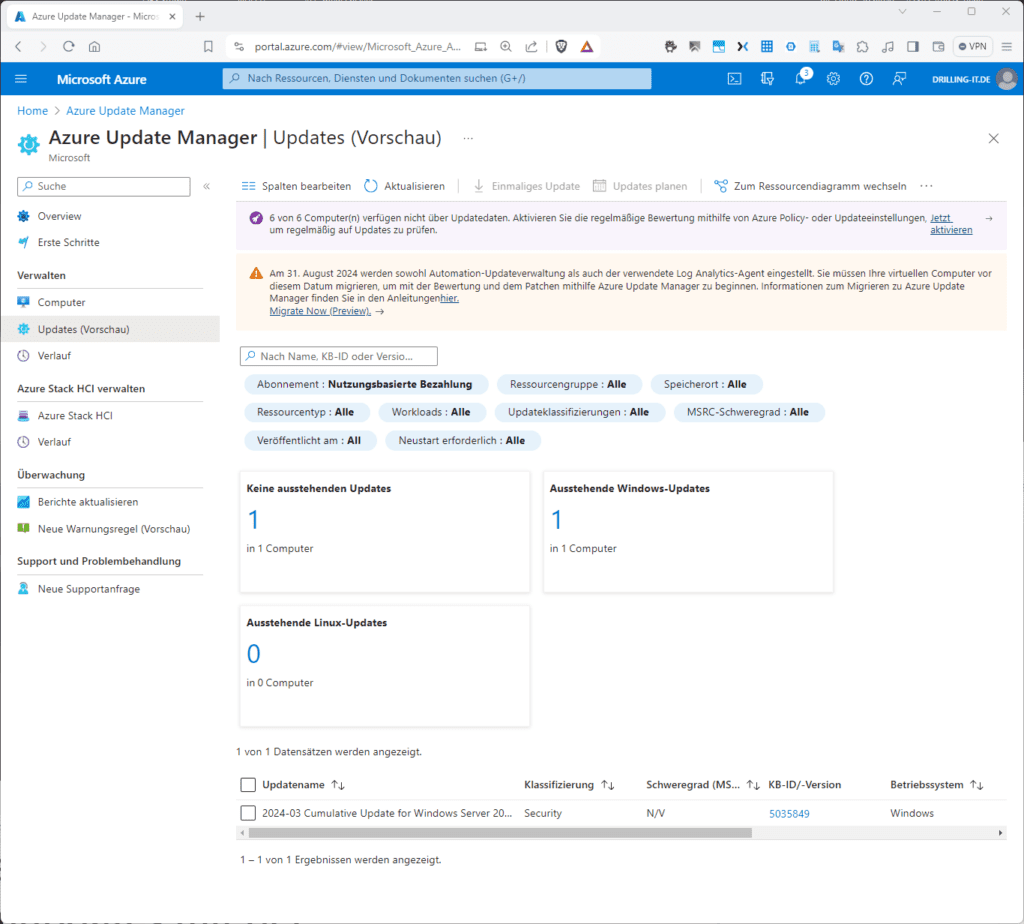Image resolution: width=1024 pixels, height=924 pixels.
Task: Open the Ressourcengruppe filter pill
Action: pyautogui.click(x=569, y=385)
